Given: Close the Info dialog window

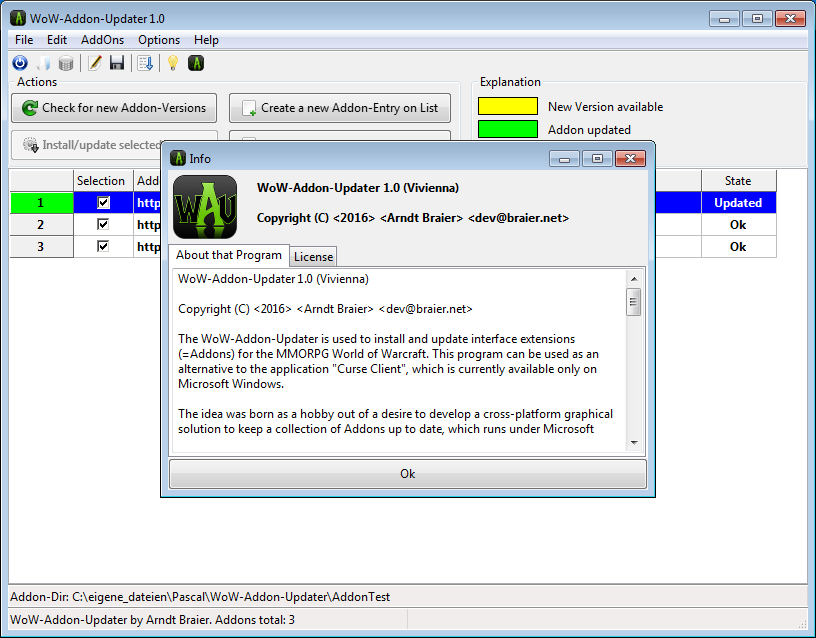Looking at the screenshot, I should (630, 159).
